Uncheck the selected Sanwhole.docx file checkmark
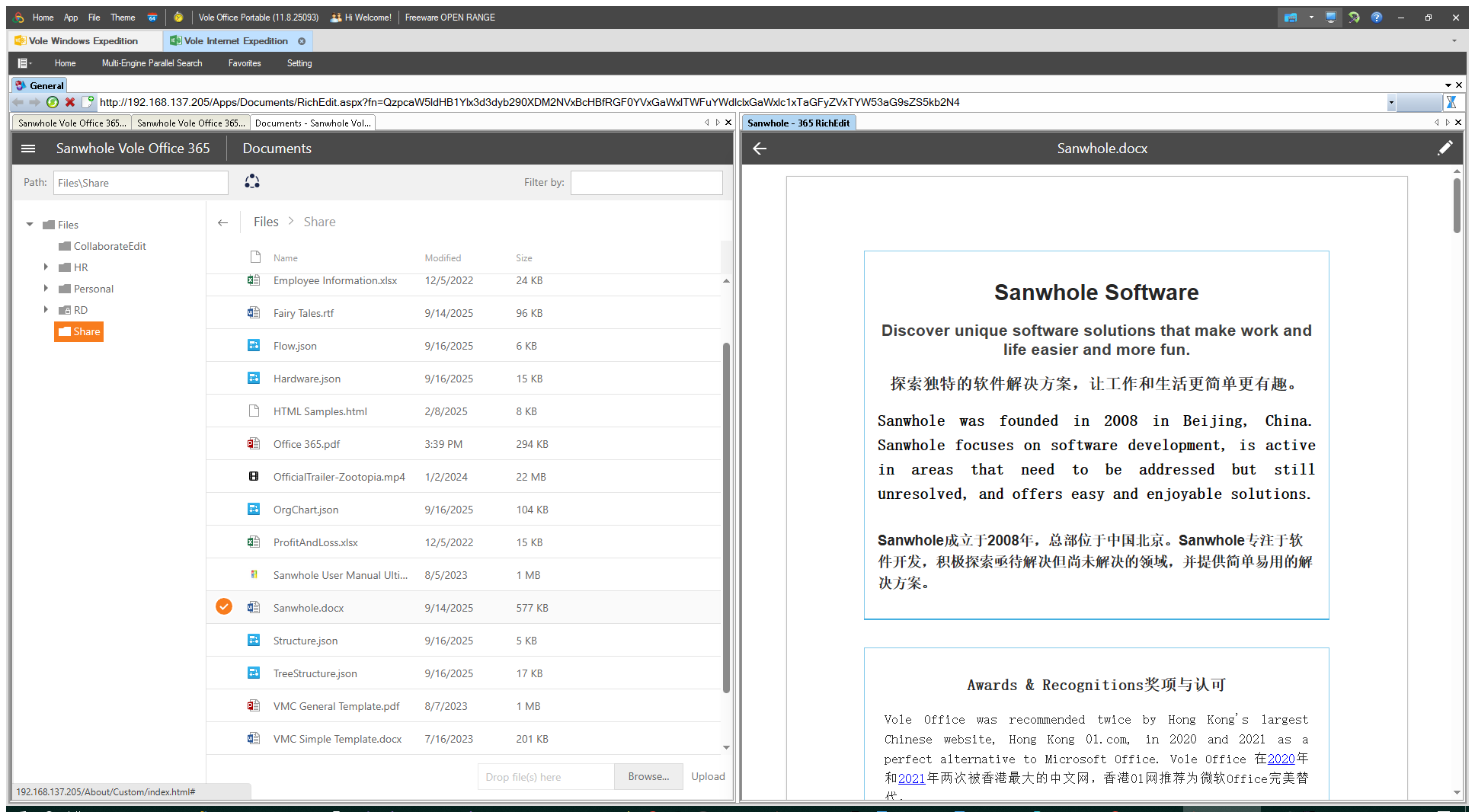 tap(224, 606)
